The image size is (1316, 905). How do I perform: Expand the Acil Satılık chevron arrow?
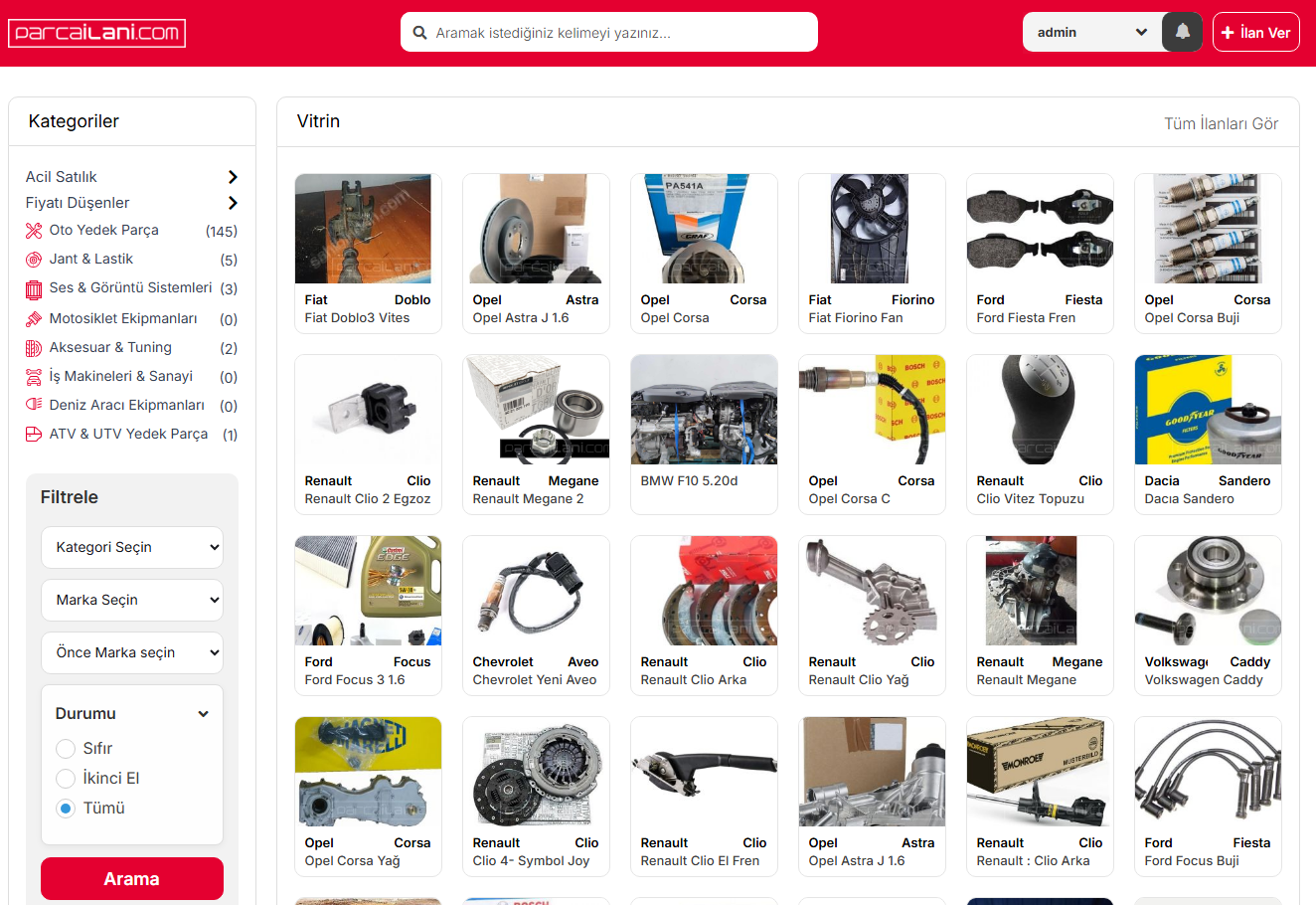[x=233, y=177]
